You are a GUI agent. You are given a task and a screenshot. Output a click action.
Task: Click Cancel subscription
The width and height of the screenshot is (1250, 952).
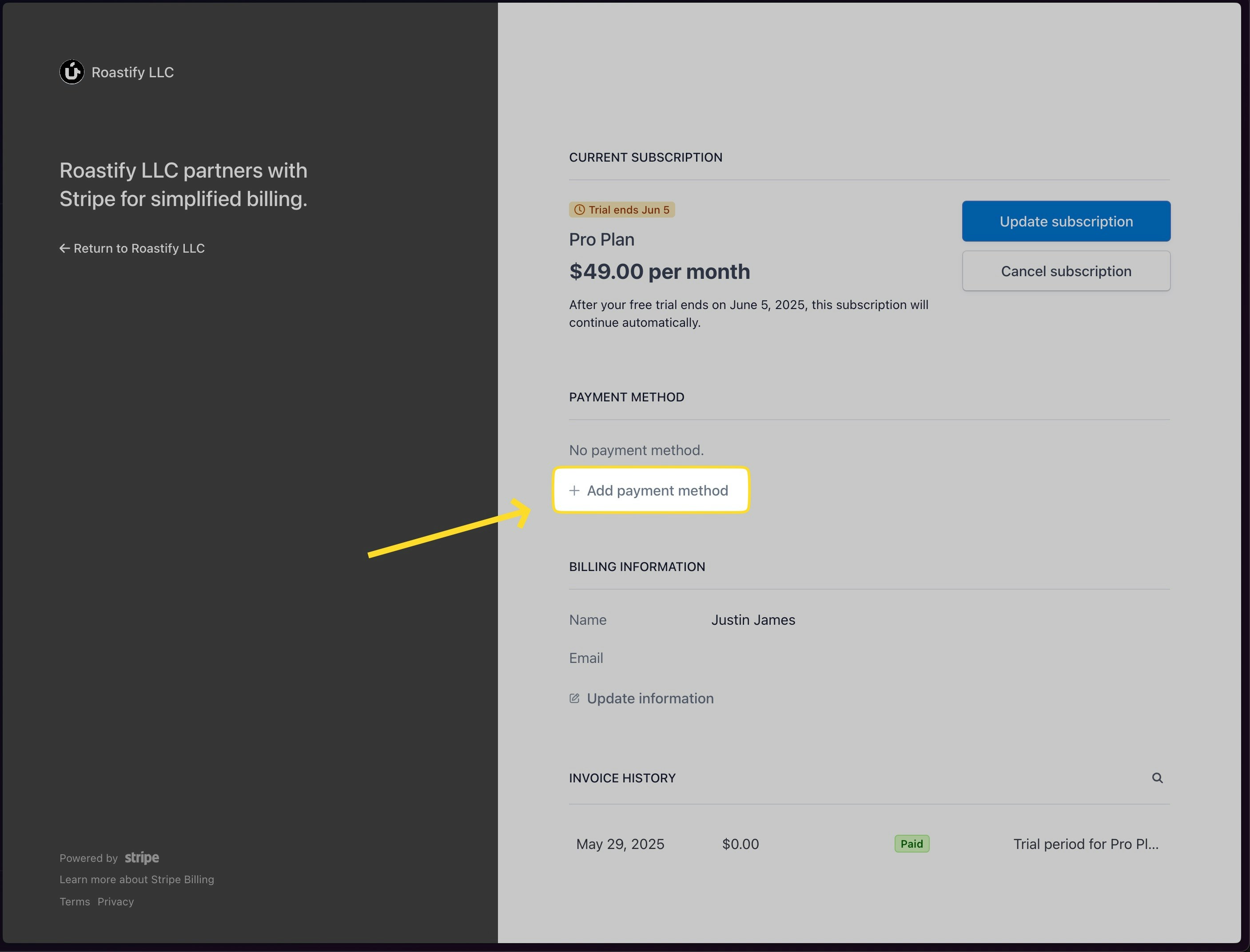click(1065, 271)
